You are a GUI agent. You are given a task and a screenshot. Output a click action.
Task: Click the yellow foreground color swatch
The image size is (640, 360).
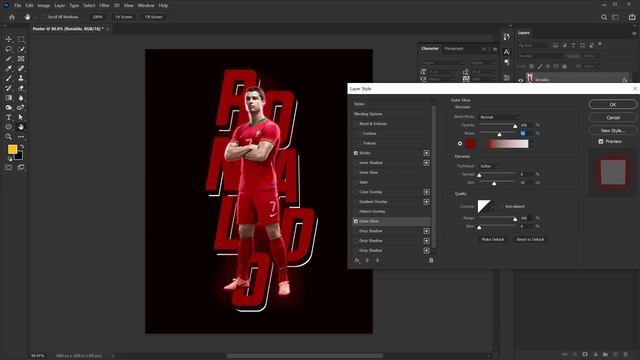12,149
